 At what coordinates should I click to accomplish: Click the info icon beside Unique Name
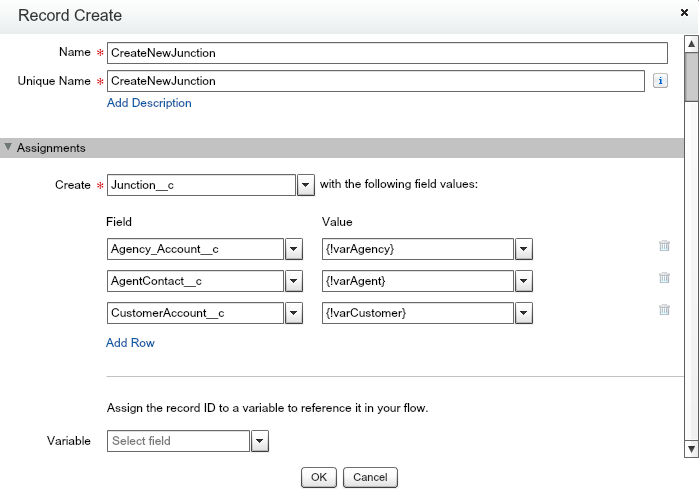[660, 81]
